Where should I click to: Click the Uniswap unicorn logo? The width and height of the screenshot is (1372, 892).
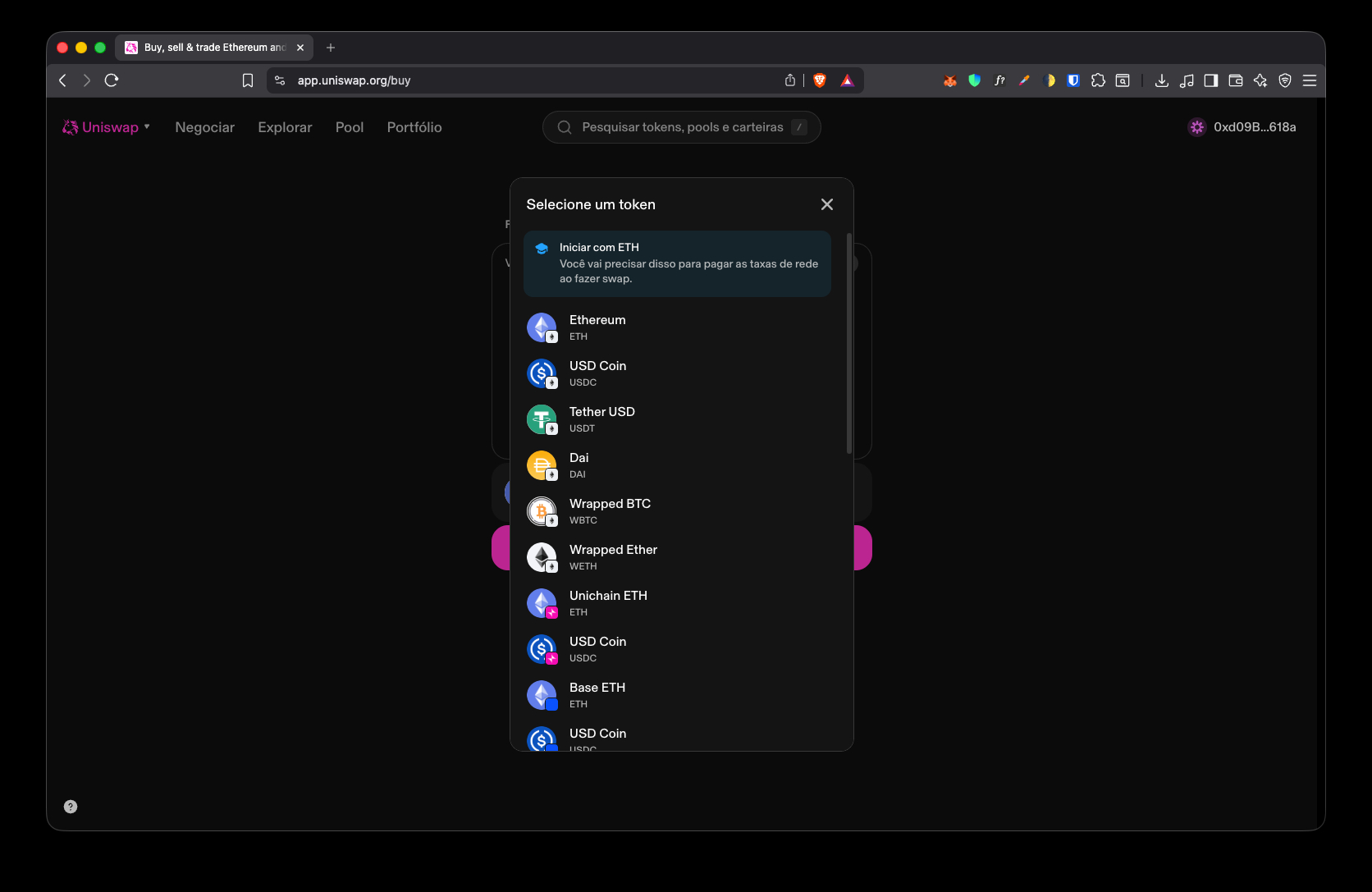pyautogui.click(x=71, y=127)
